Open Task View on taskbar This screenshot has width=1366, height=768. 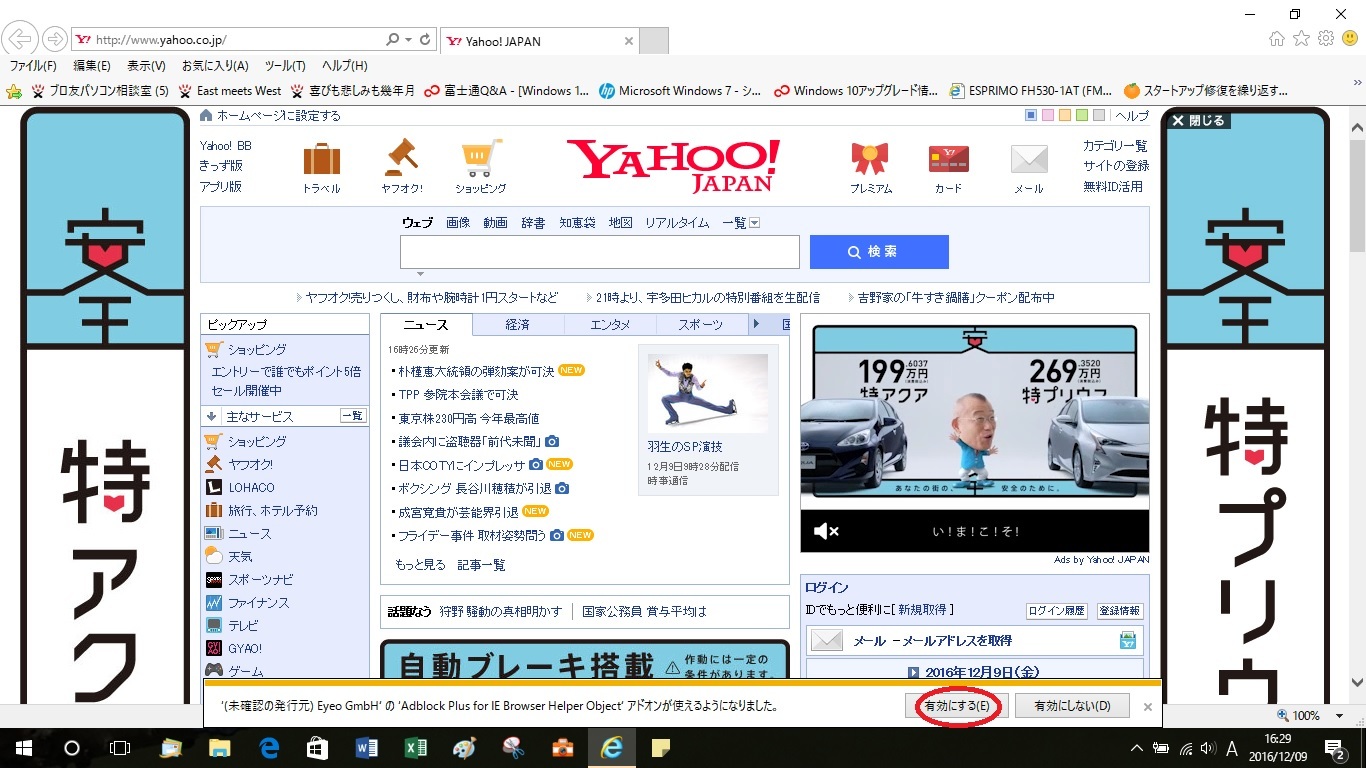(x=119, y=748)
